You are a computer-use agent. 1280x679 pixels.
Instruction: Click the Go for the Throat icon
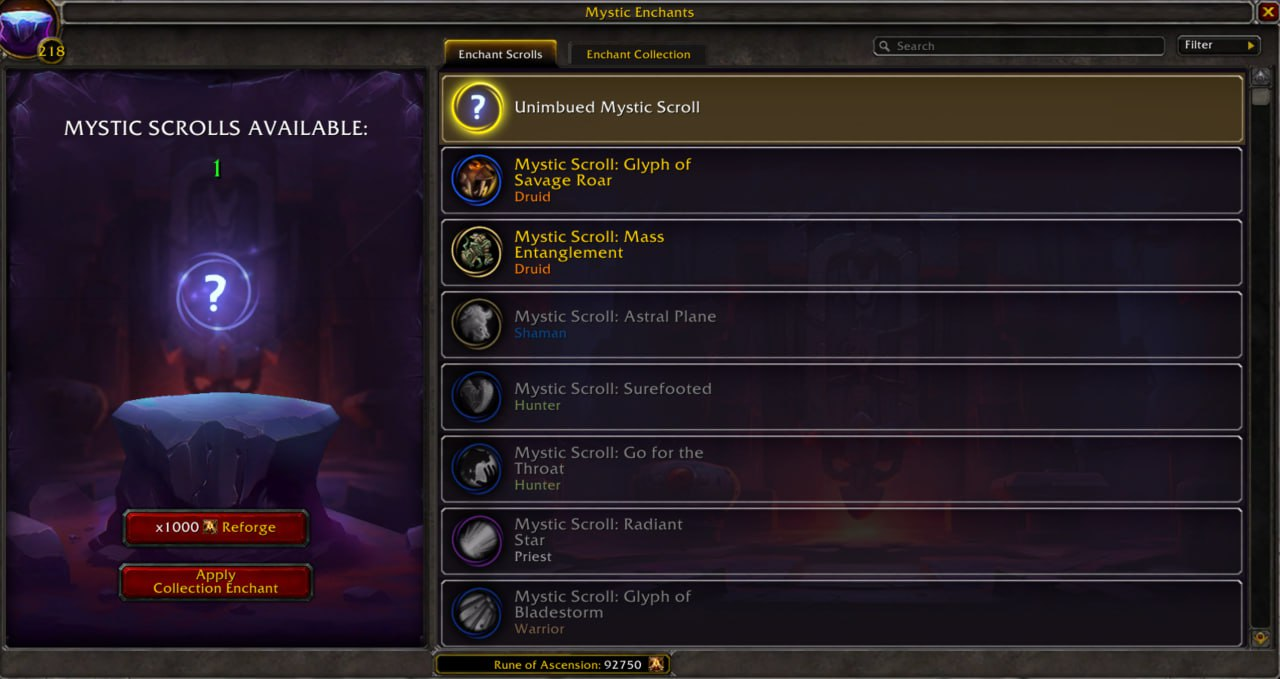(x=477, y=468)
